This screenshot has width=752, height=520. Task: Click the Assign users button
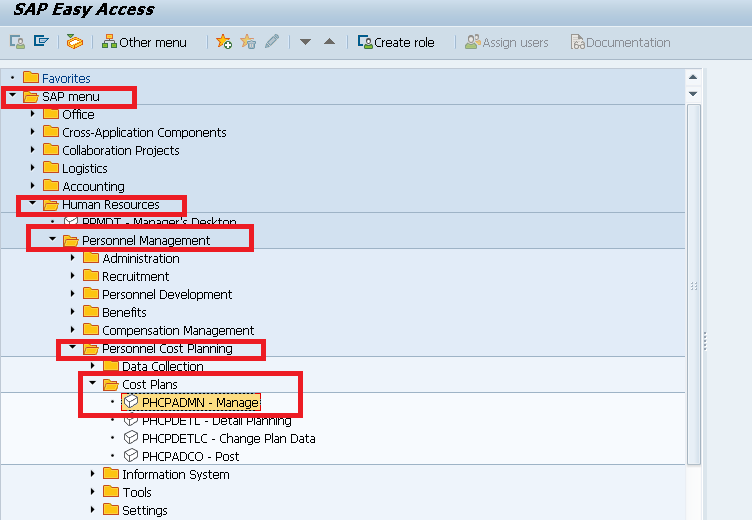pos(506,42)
